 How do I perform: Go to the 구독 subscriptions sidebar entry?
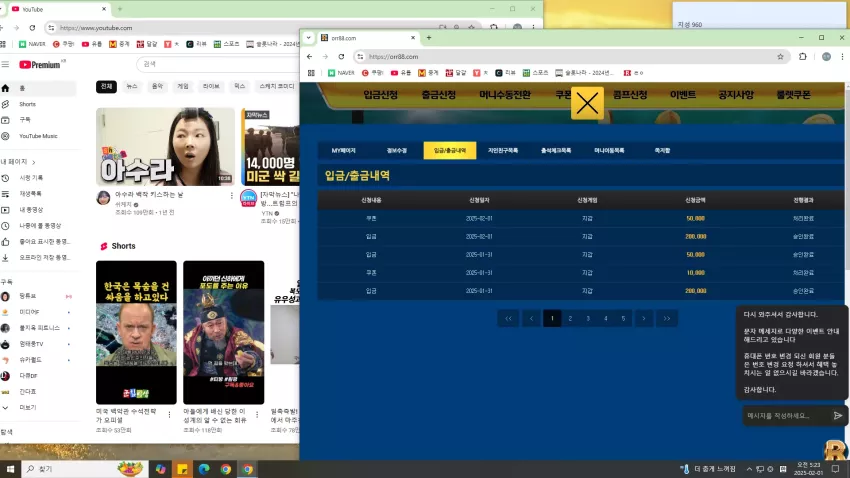[25, 120]
